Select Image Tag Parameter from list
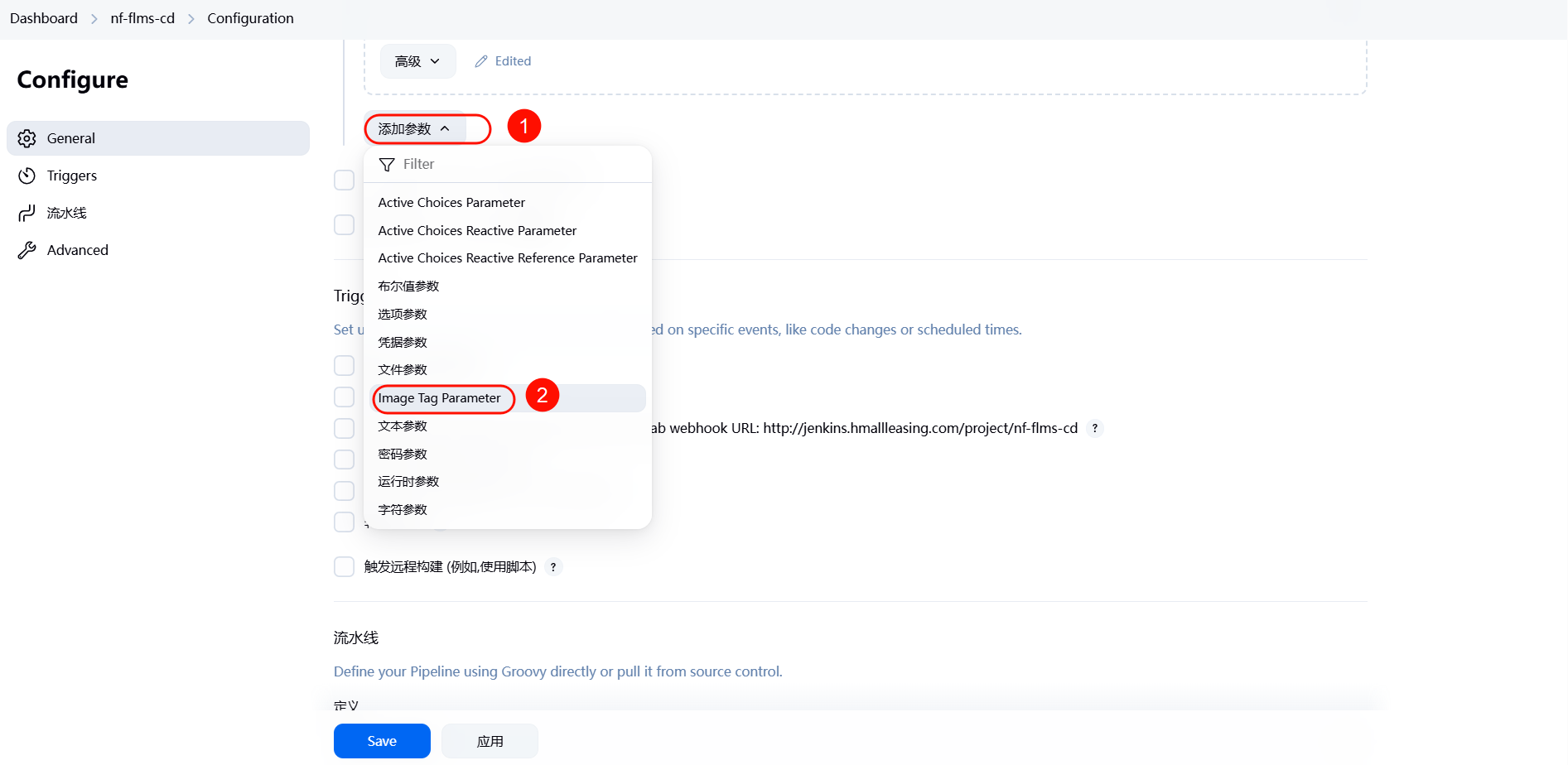Image resolution: width=1568 pixels, height=765 pixels. pyautogui.click(x=440, y=398)
